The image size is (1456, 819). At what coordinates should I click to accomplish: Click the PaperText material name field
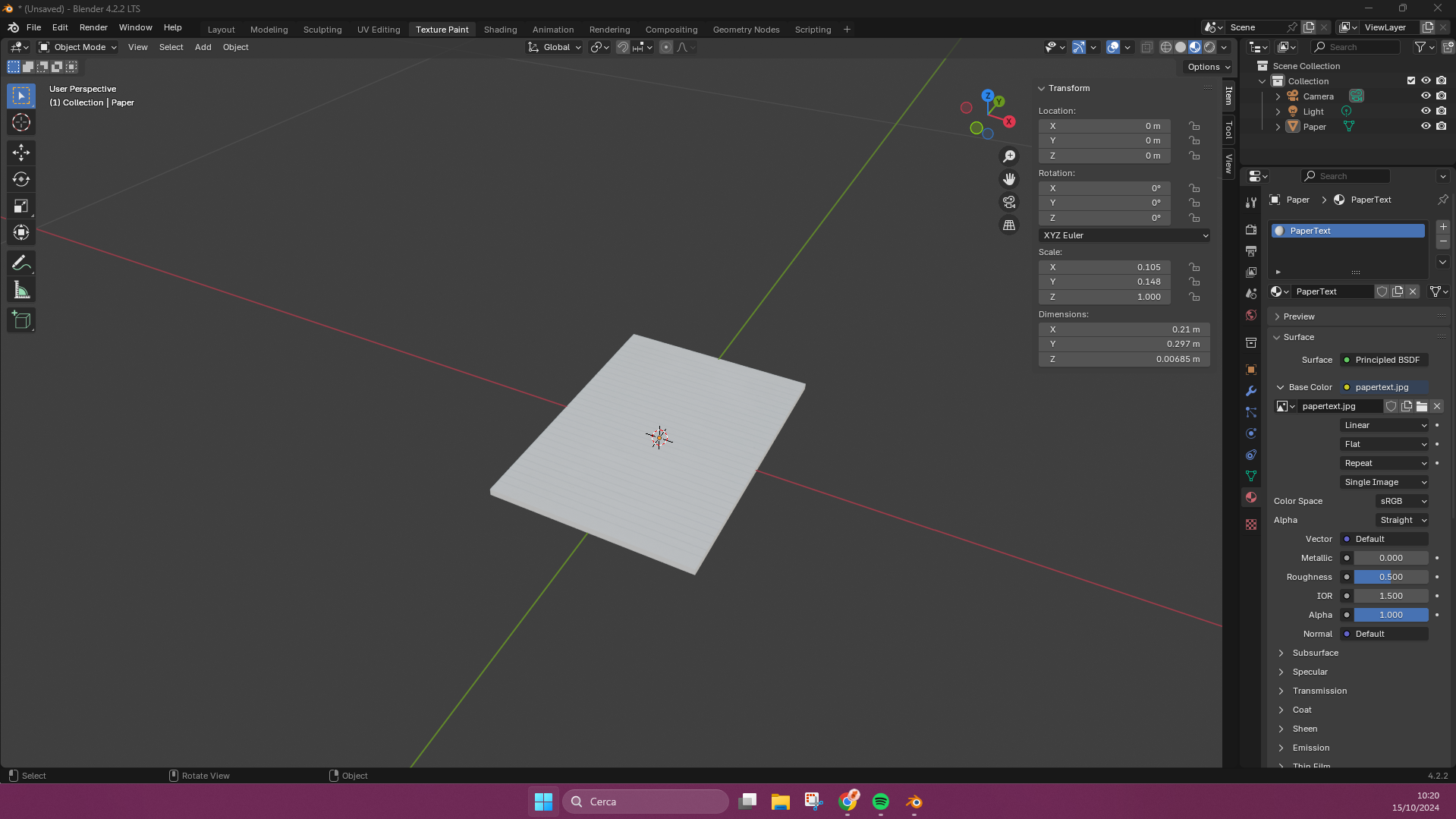pyautogui.click(x=1332, y=291)
